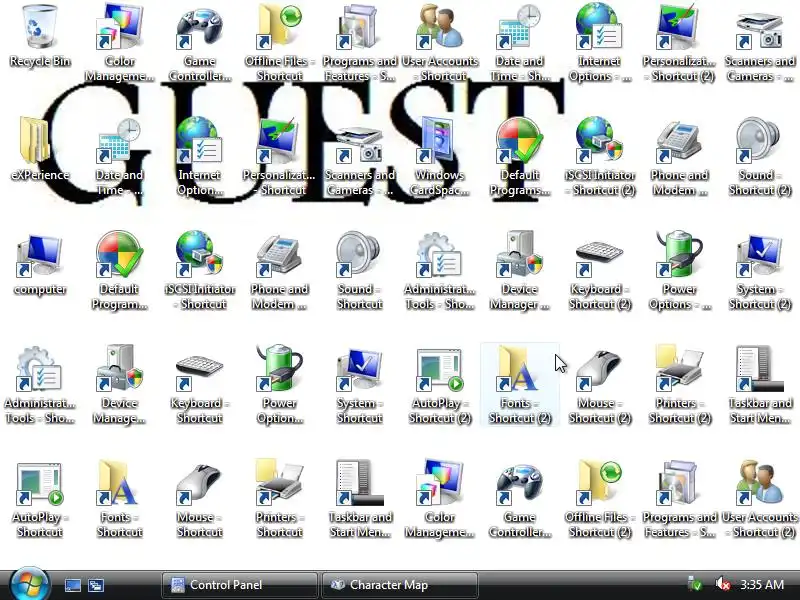
Task: Open the Windows Start orb
Action: (x=29, y=584)
